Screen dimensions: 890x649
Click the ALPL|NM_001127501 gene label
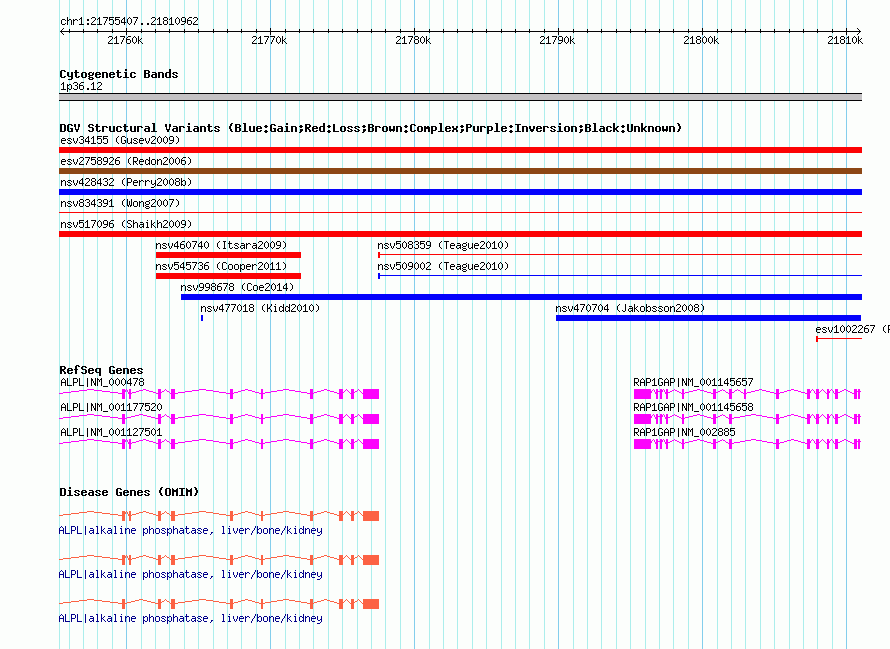click(x=111, y=433)
